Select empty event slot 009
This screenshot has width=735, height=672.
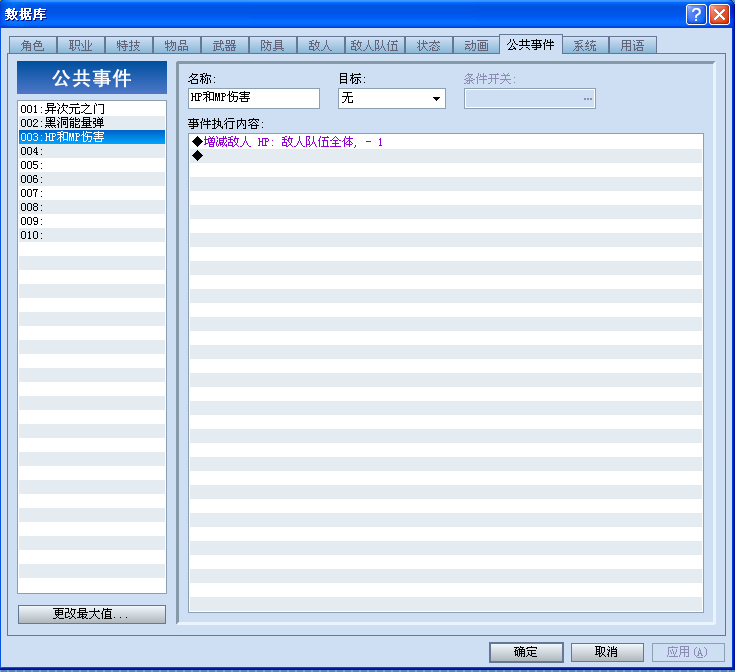(x=92, y=221)
